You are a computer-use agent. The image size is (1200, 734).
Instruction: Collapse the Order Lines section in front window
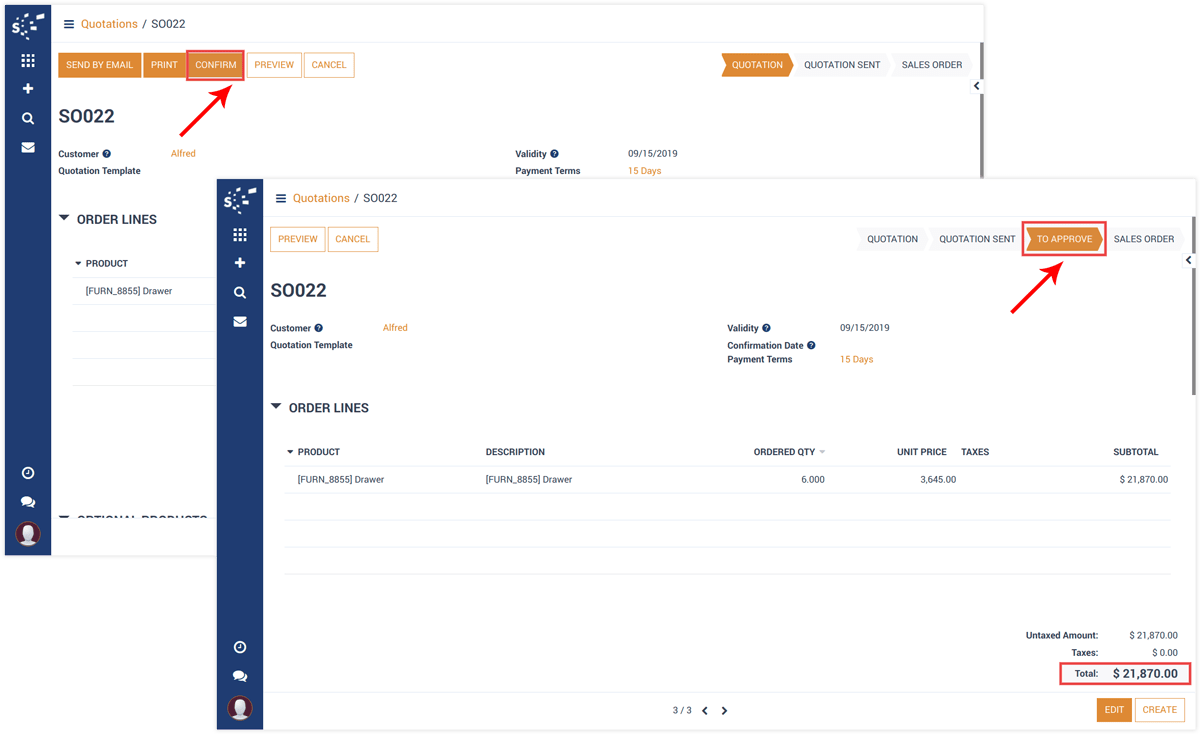277,407
